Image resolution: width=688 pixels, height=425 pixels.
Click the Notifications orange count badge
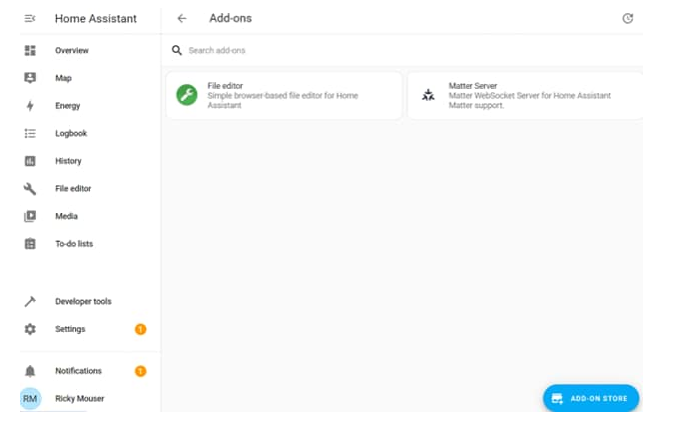(140, 371)
